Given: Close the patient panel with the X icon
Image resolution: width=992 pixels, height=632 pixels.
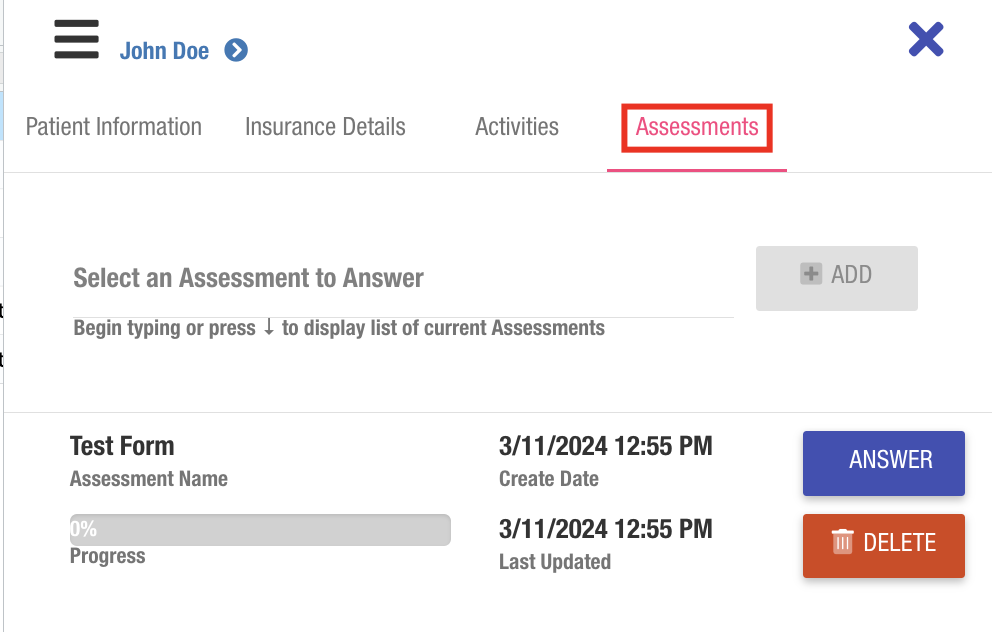Looking at the screenshot, I should (926, 40).
